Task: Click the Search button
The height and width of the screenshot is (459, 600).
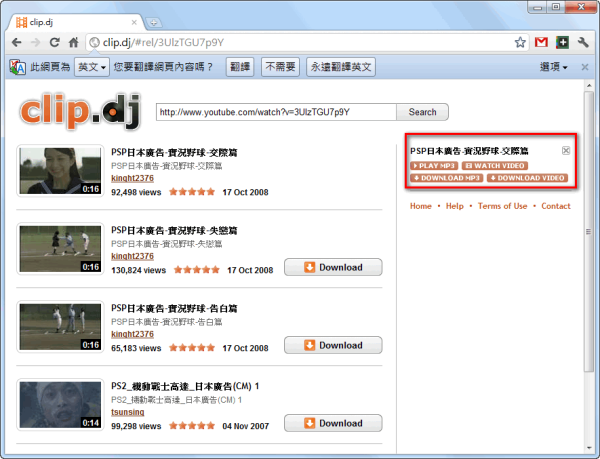Action: pos(422,112)
